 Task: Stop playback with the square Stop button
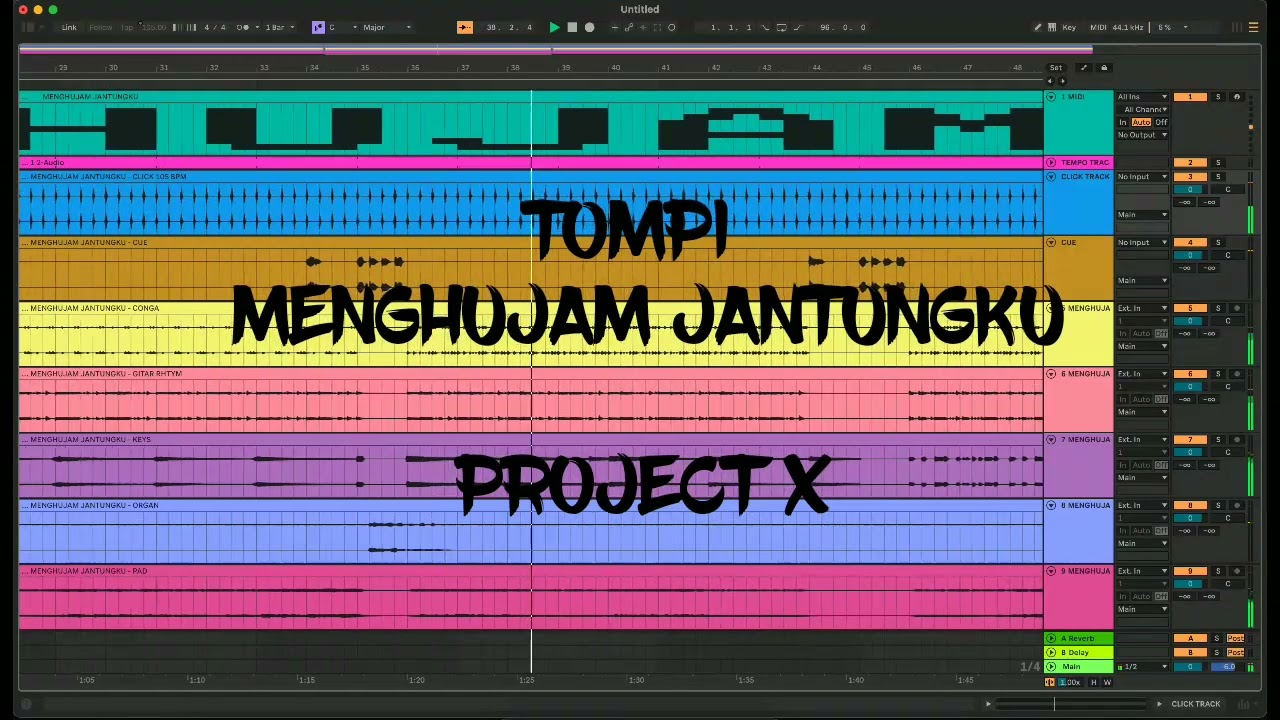(572, 27)
